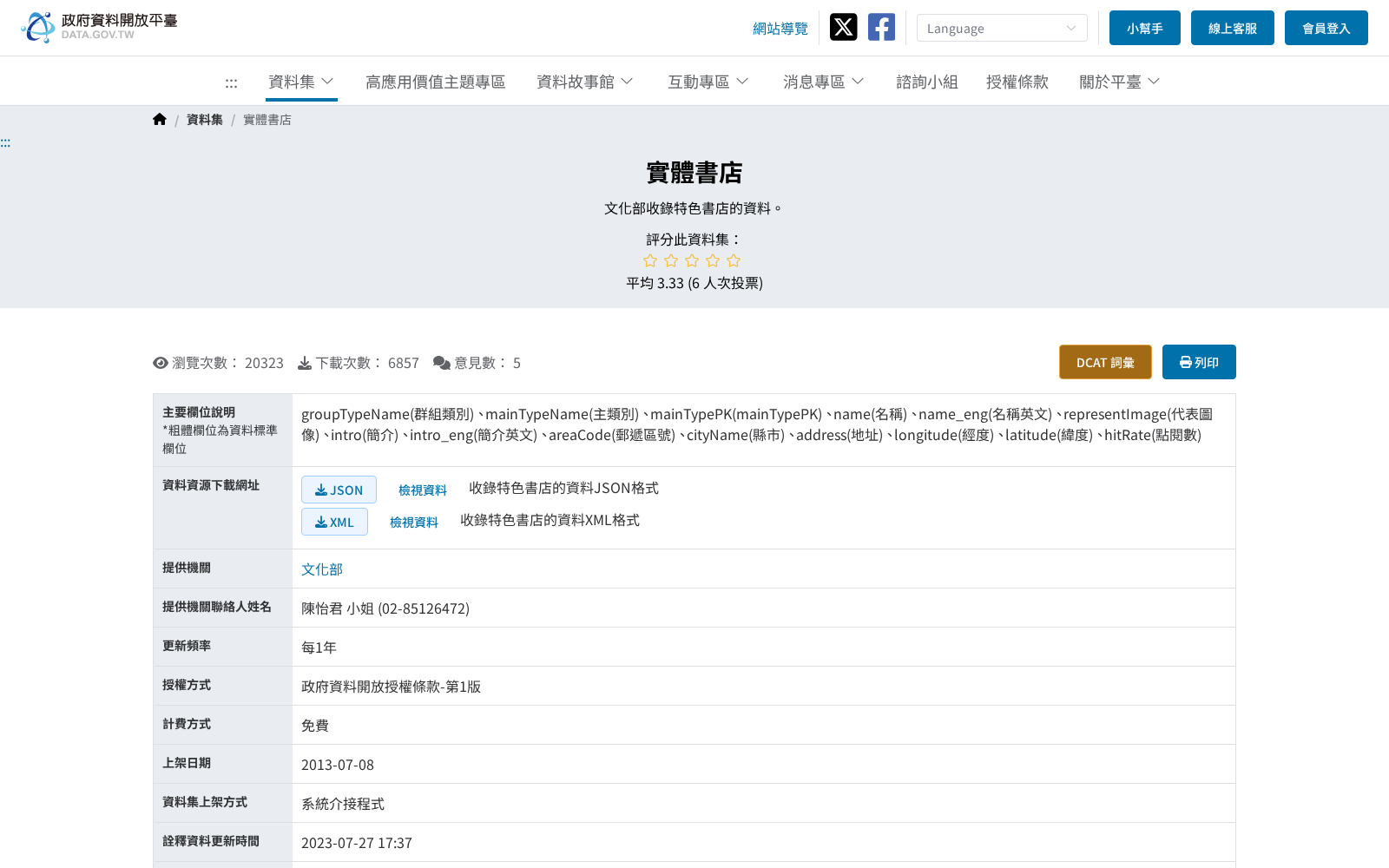Screen dimensions: 1389x868
Task: Expand the 互動專區 menu
Action: [708, 82]
